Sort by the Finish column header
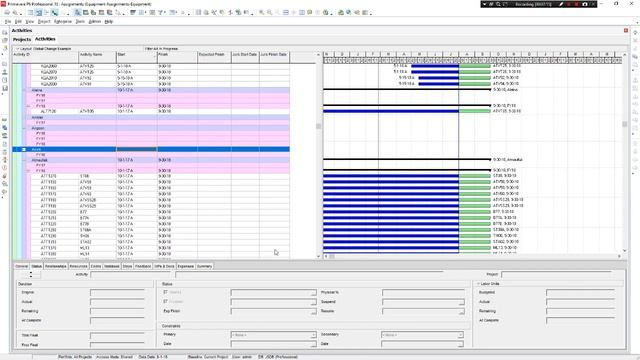The height and width of the screenshot is (360, 640). pos(177,57)
